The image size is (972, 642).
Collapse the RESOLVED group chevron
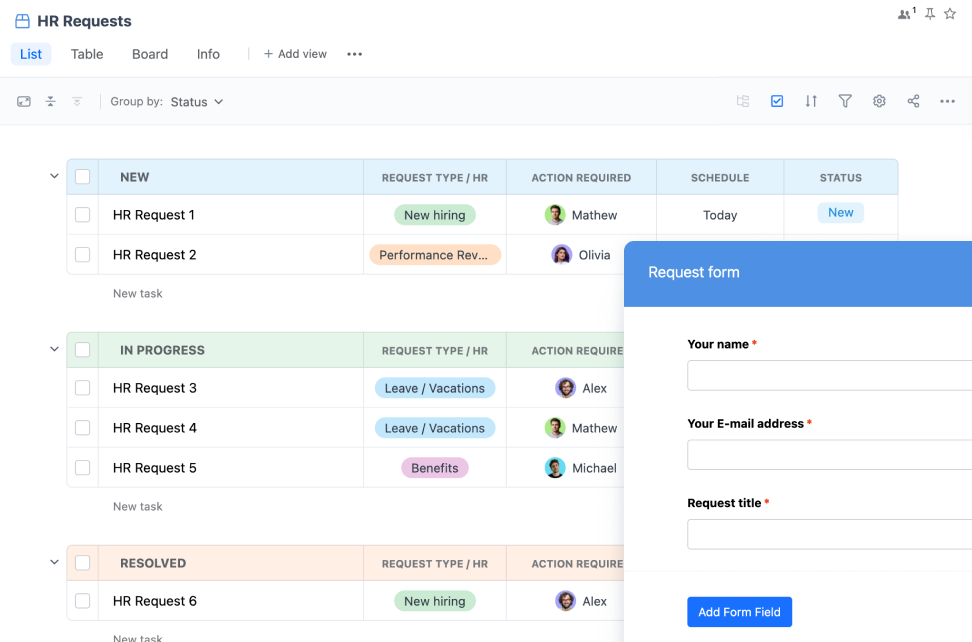54,562
